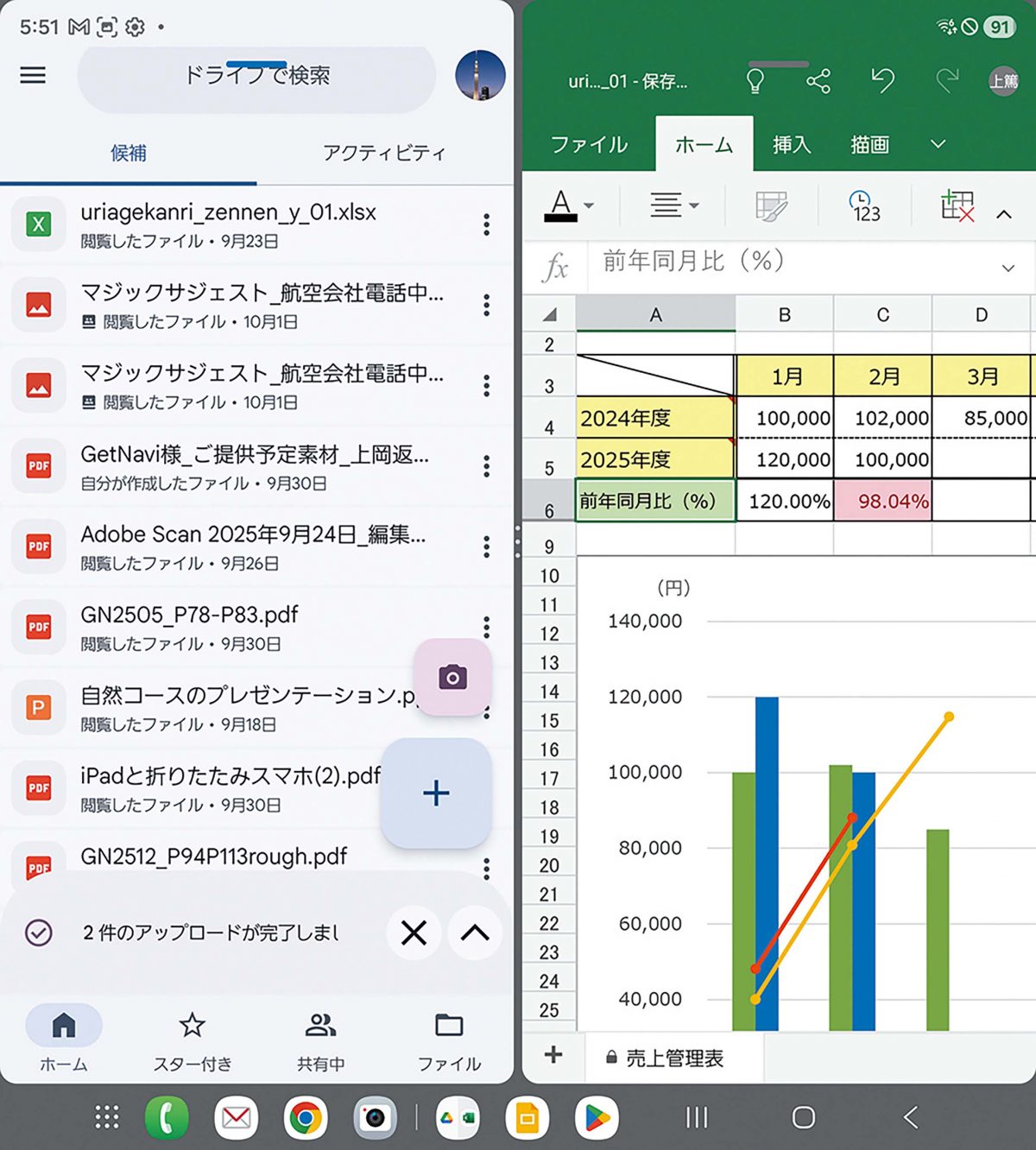Expand the formula bar chevron
The width and height of the screenshot is (1036, 1150).
click(x=1008, y=269)
